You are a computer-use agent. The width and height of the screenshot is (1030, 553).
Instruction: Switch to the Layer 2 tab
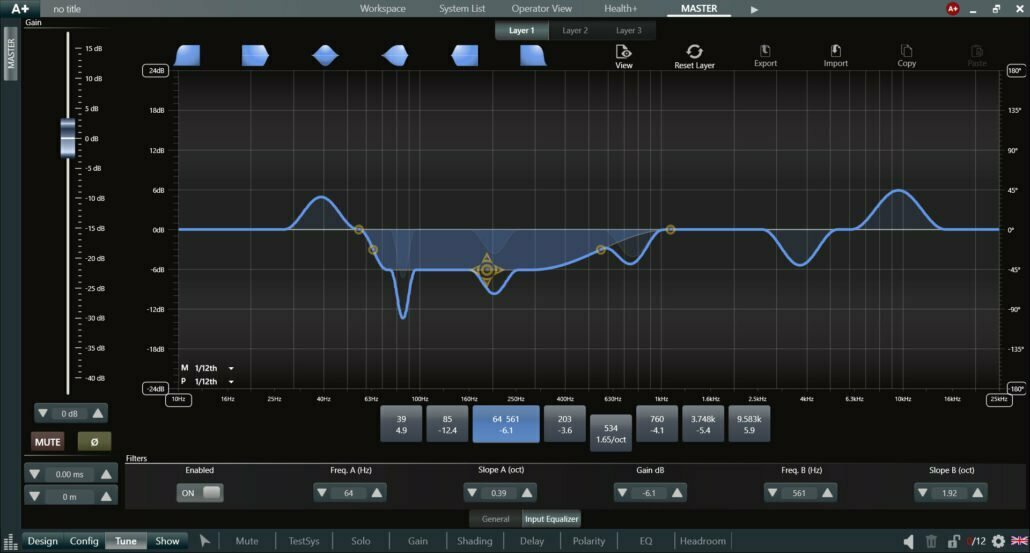(x=575, y=30)
